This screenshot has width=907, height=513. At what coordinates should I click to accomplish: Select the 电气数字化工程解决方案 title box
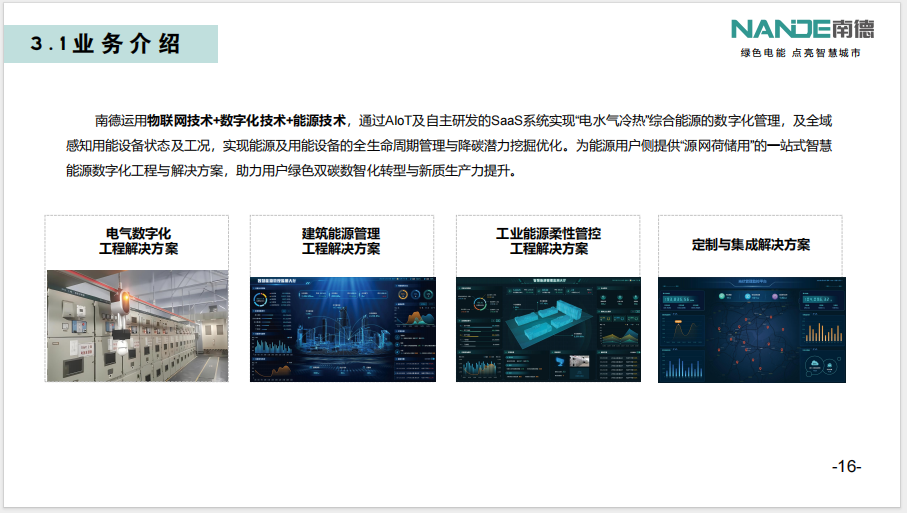tap(137, 241)
